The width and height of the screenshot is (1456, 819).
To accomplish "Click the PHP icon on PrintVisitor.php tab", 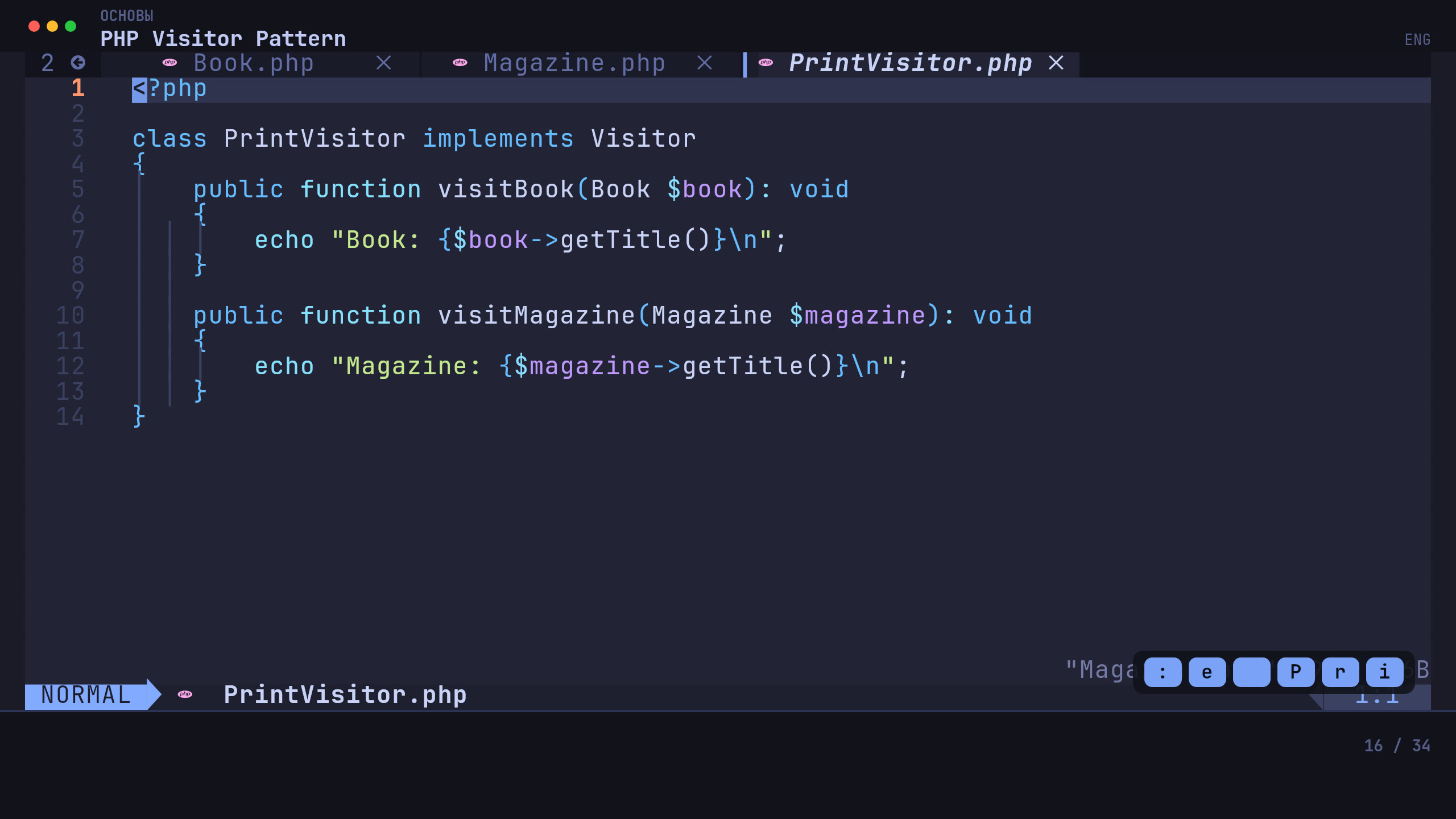I will (766, 63).
